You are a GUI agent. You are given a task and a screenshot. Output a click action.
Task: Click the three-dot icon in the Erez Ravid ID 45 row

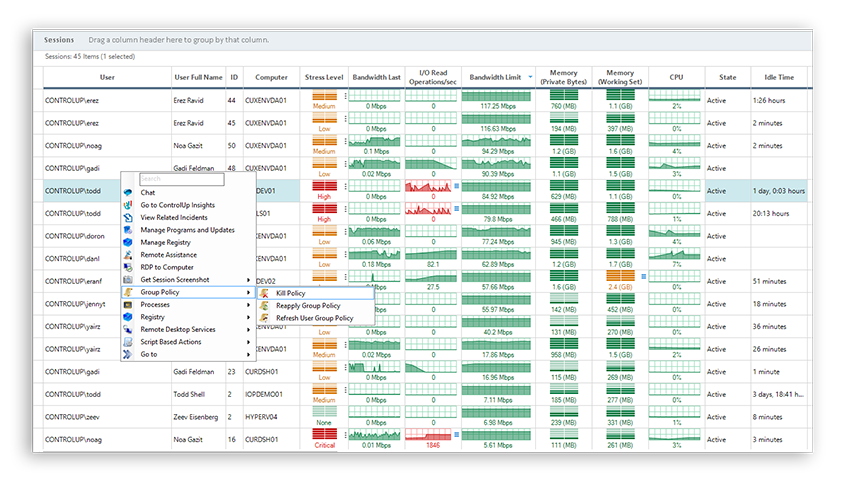tap(345, 119)
